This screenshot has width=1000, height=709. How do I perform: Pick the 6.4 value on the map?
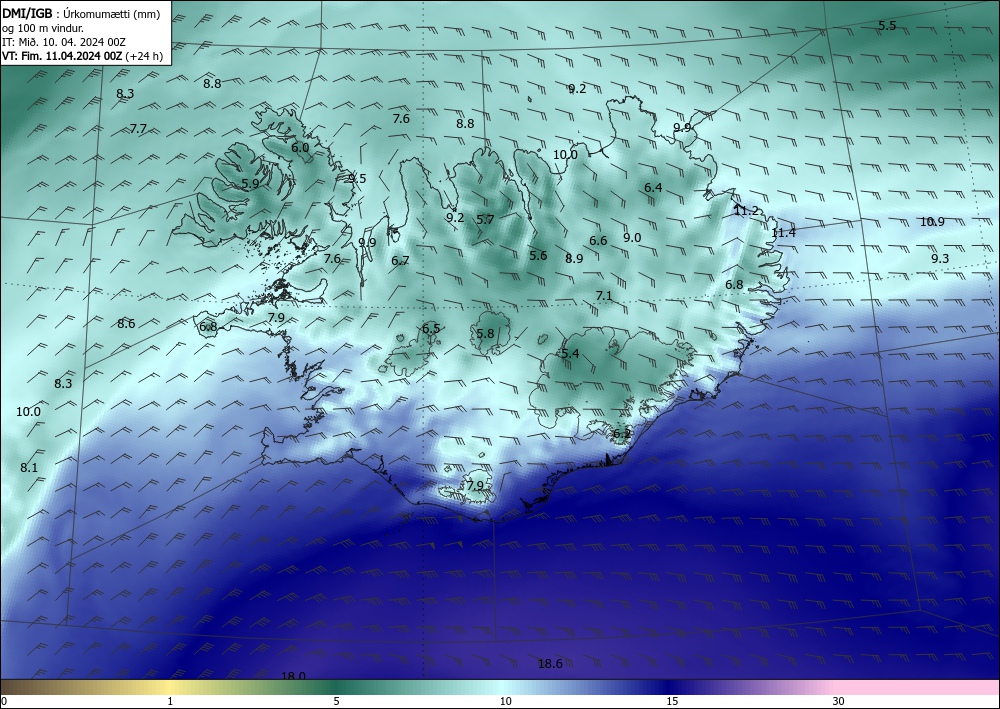tap(653, 187)
